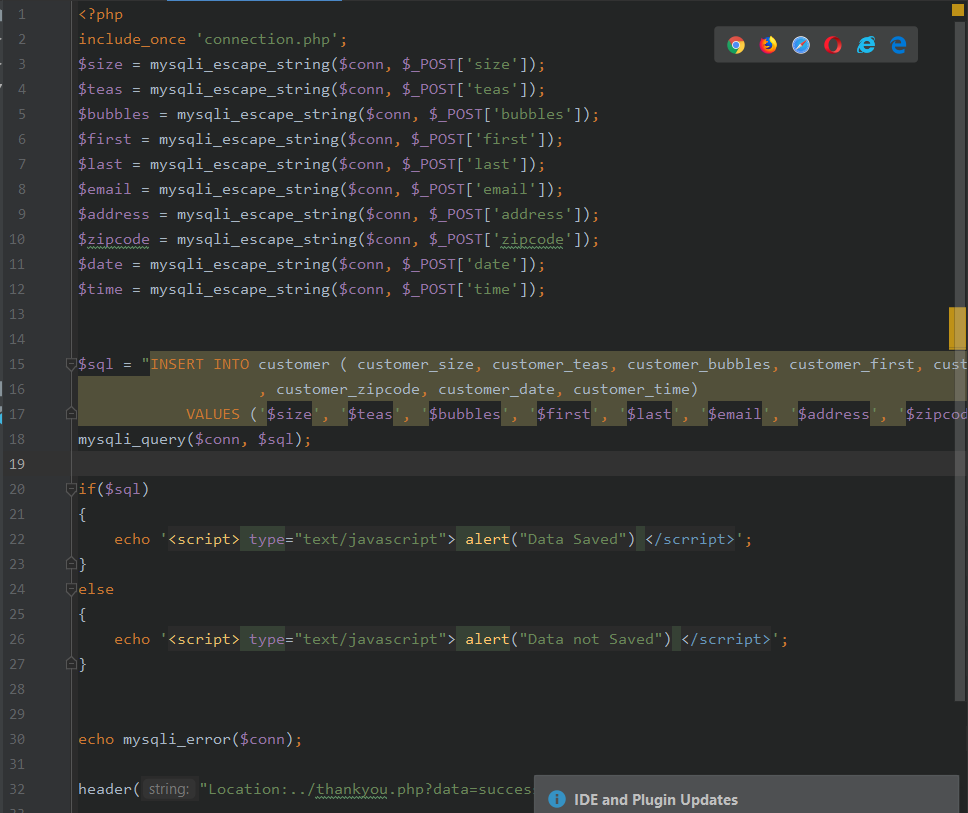Click line number 29 in the gutter
Viewport: 968px width, 813px height.
pyautogui.click(x=17, y=714)
